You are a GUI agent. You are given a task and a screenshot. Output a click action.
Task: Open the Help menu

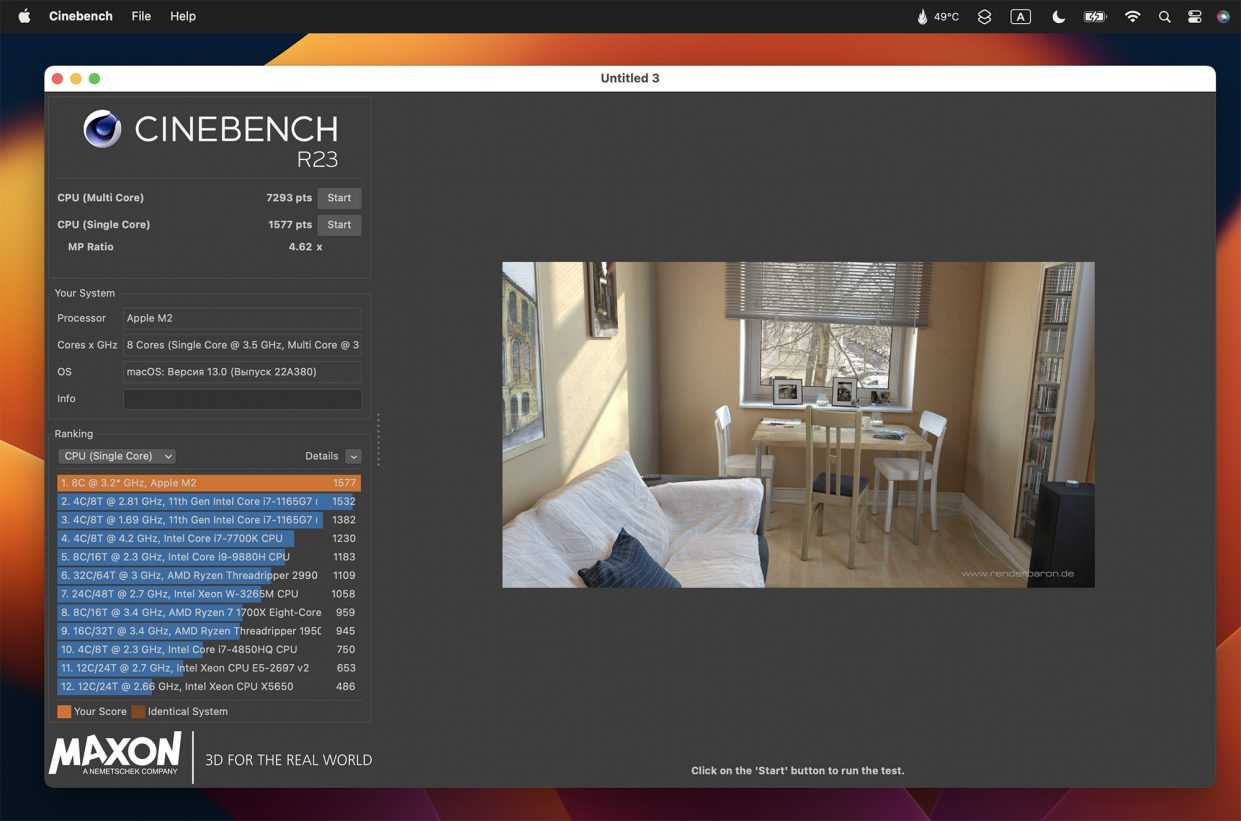click(x=183, y=16)
